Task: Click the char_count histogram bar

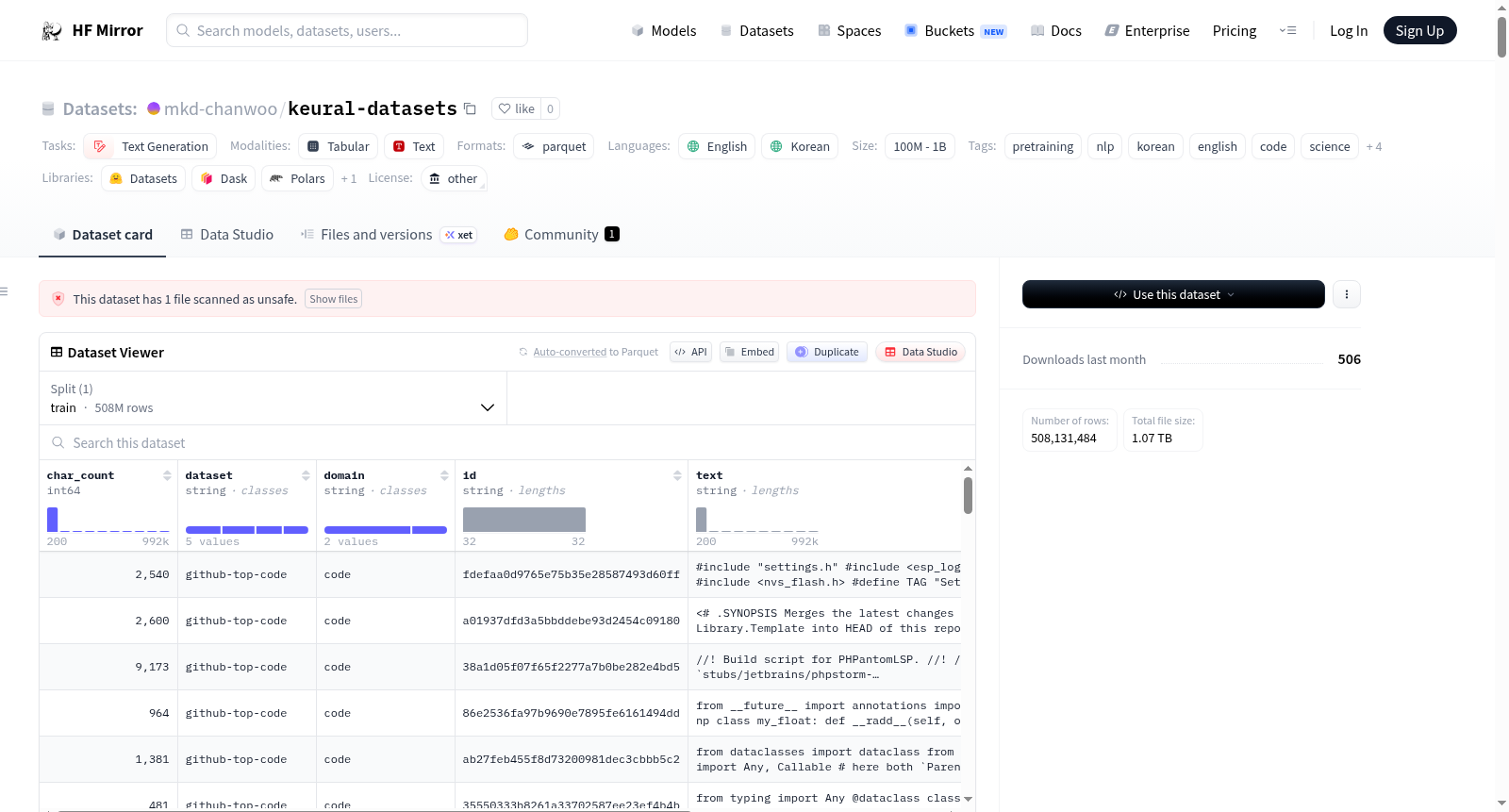Action: point(53,519)
